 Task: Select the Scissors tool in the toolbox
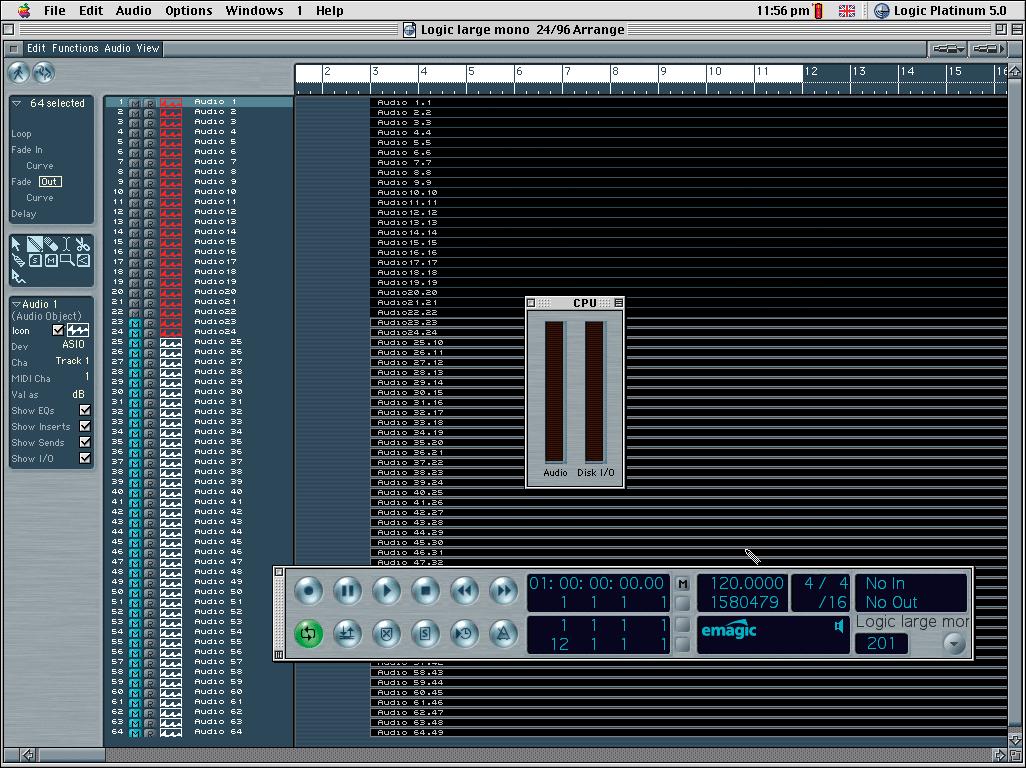82,245
